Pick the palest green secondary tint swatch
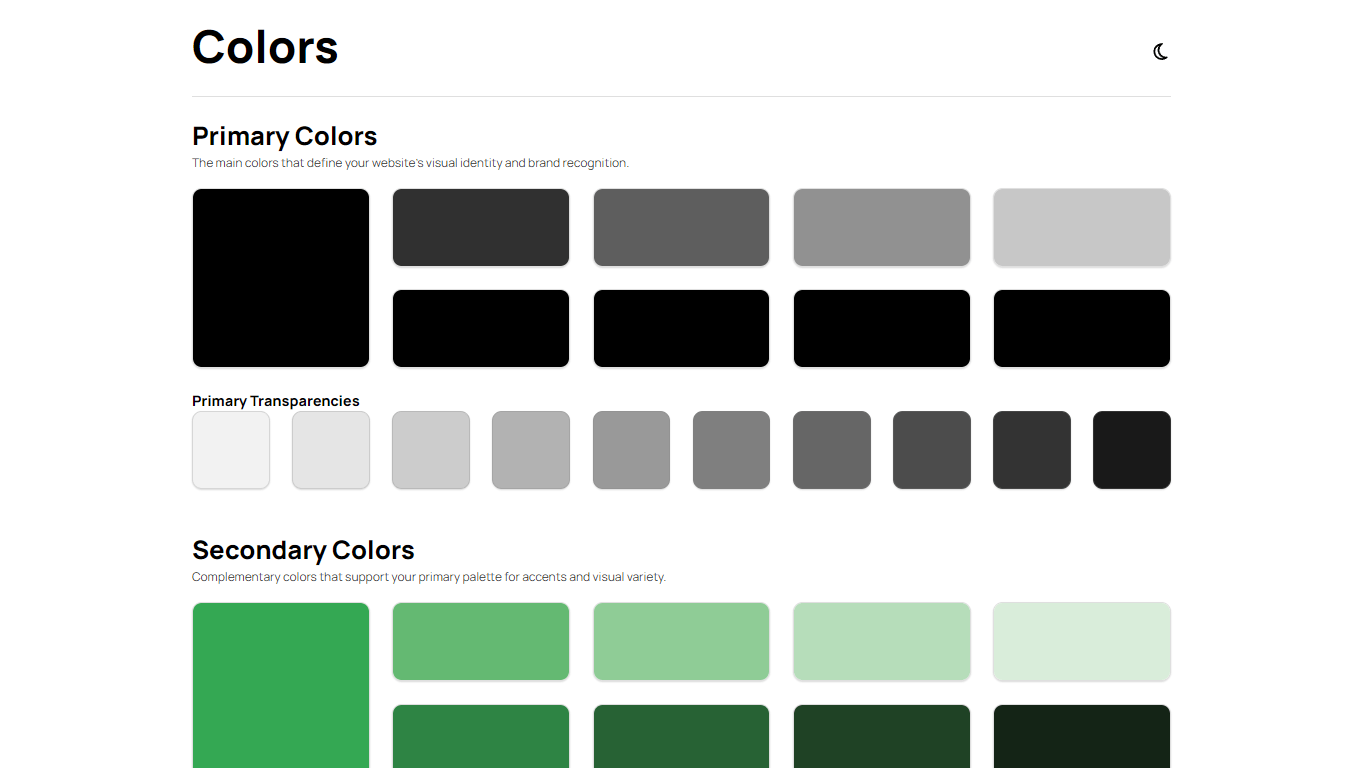Viewport: 1366px width, 768px height. (x=1081, y=642)
